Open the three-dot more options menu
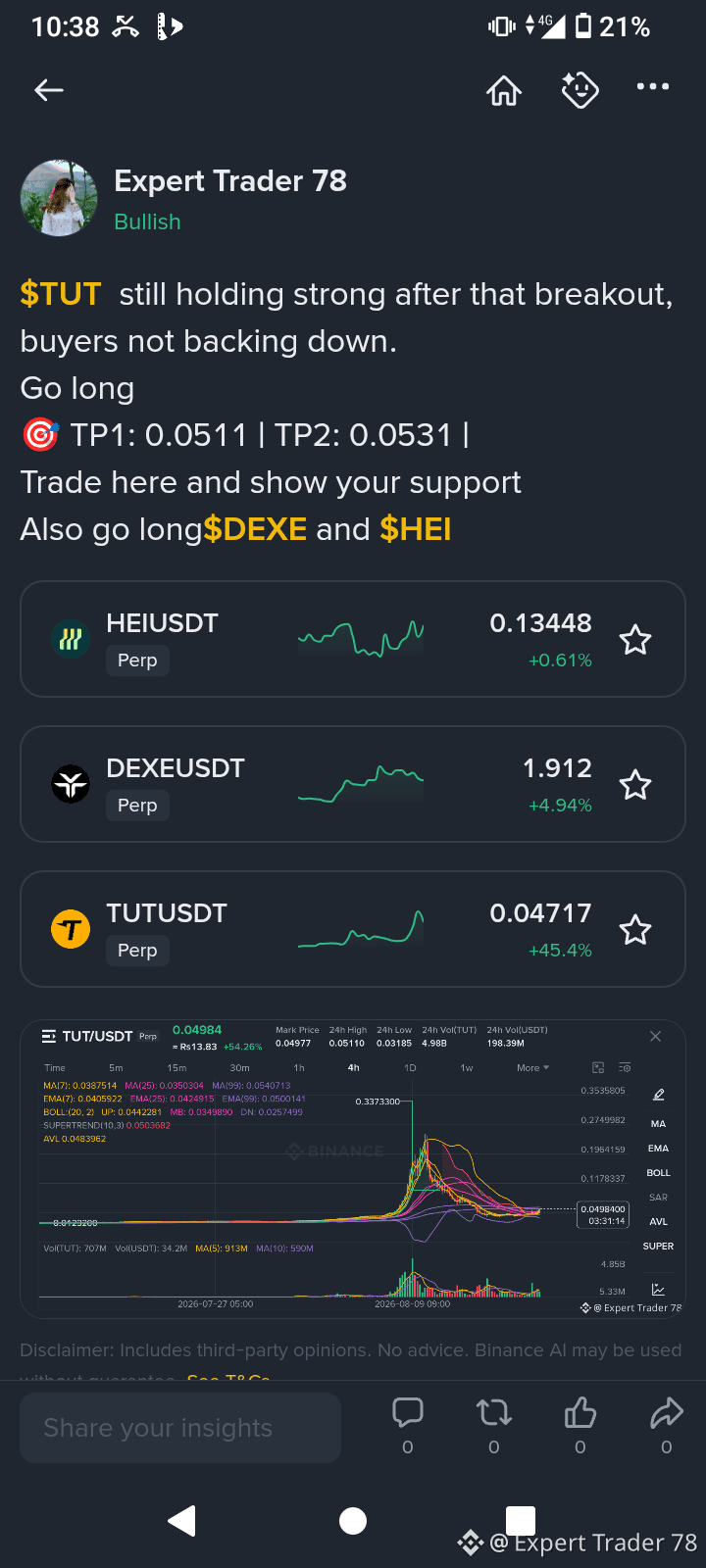This screenshot has height=1568, width=706. click(653, 87)
